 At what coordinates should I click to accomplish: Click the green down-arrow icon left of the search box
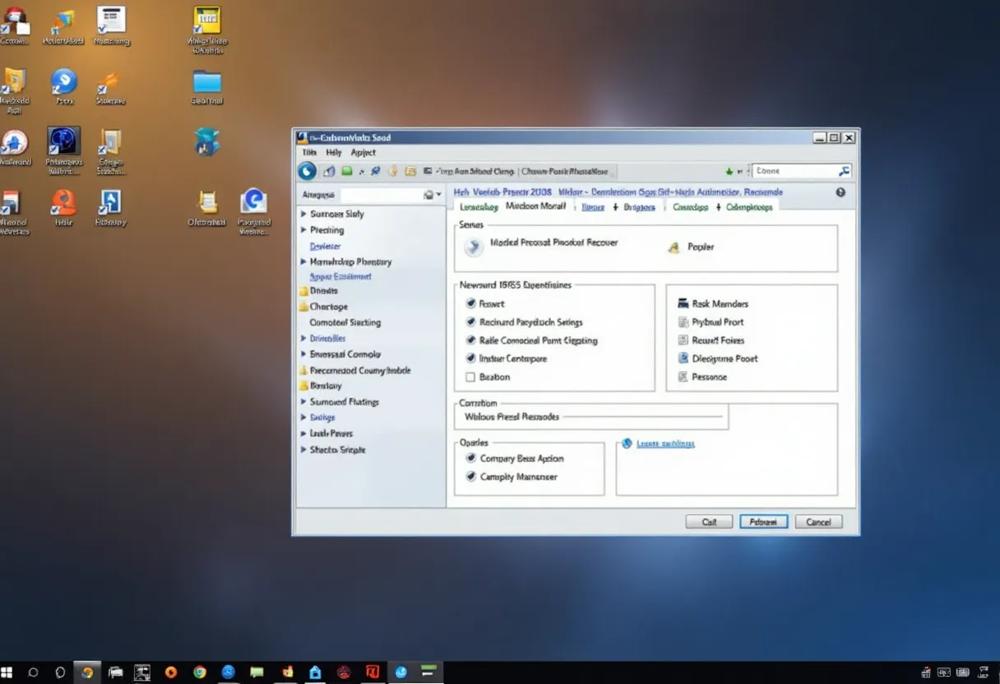point(729,171)
